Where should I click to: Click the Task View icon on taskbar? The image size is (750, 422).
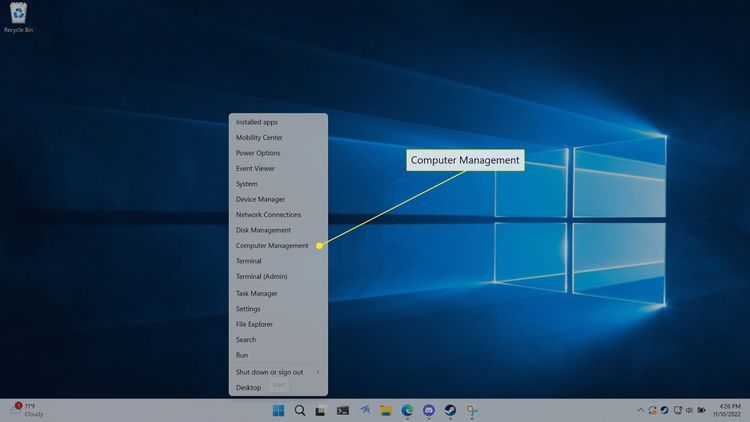click(x=320, y=410)
